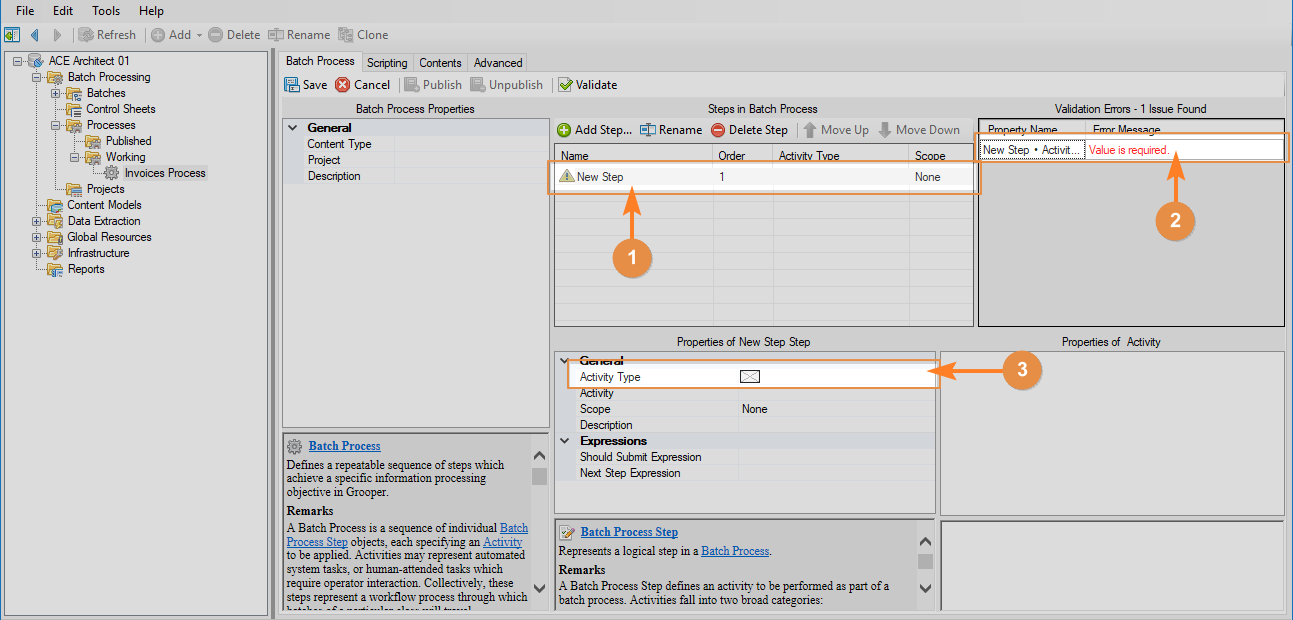Screen dimensions: 1293x620
Task: Follow the Activity link in remarks
Action: (503, 542)
